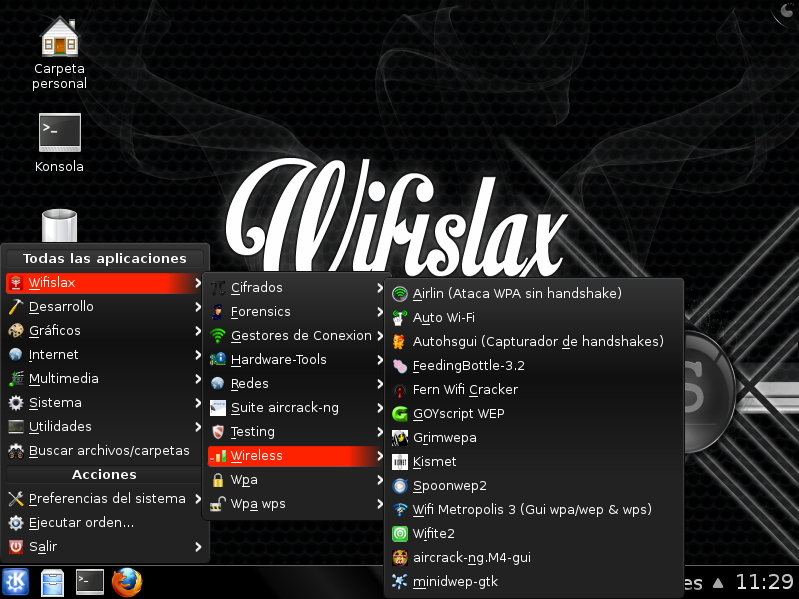Launch terminal from the taskbar
The height and width of the screenshot is (599, 799).
pyautogui.click(x=90, y=582)
